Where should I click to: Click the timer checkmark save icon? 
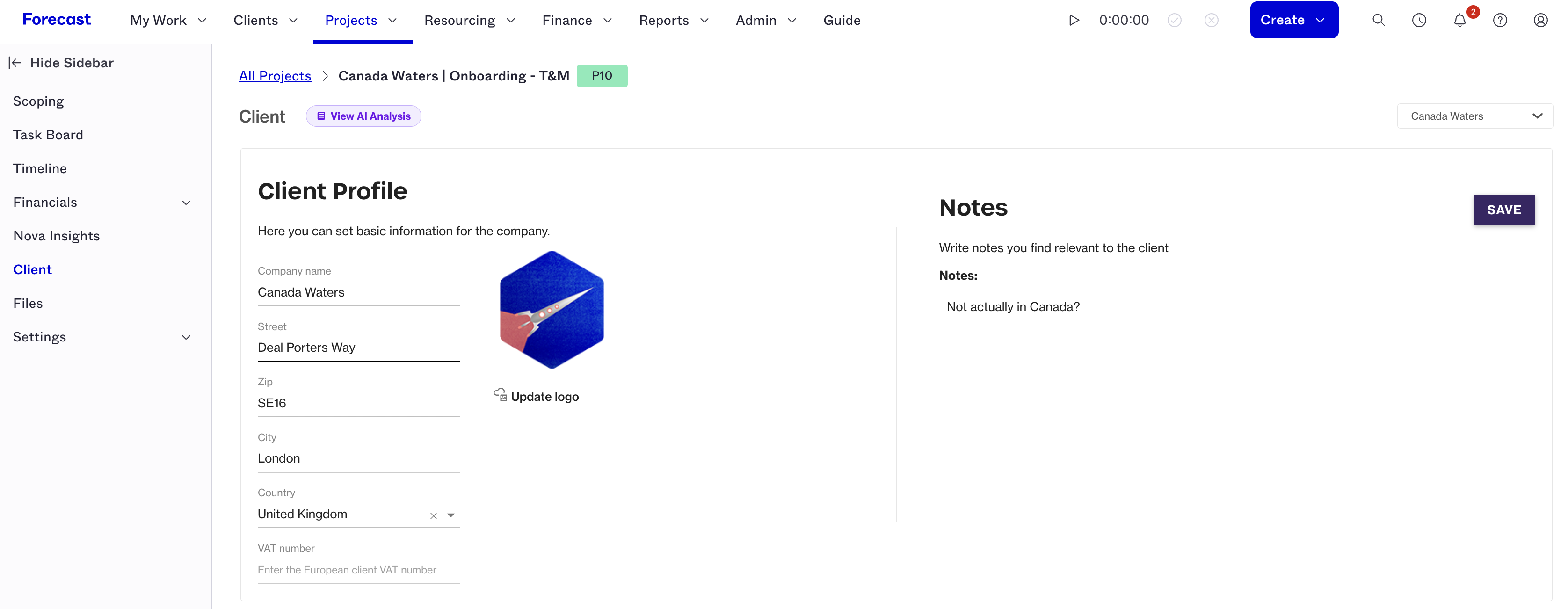coord(1174,20)
